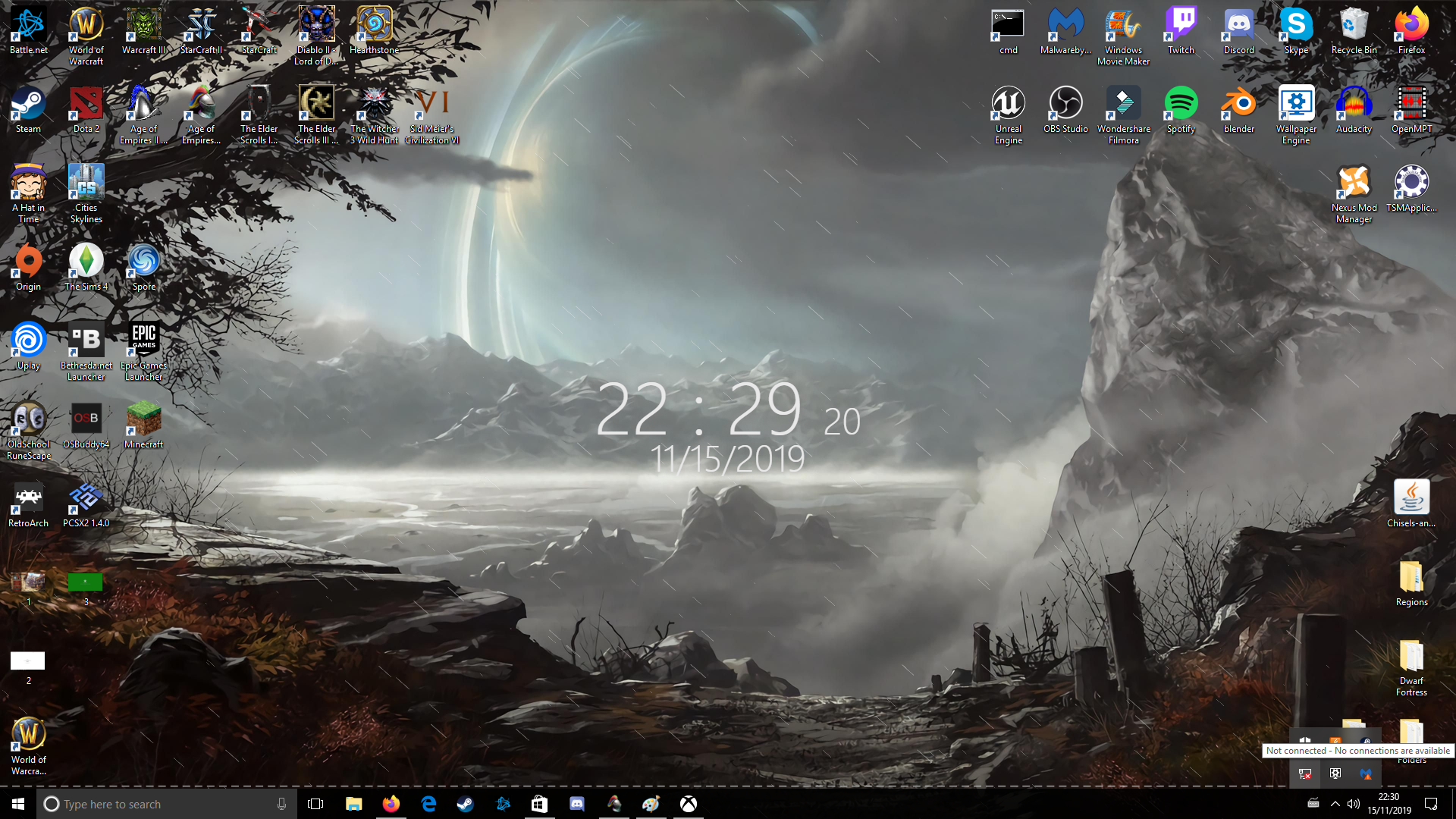Viewport: 1456px width, 819px height.
Task: Select the Skype desktop icon
Action: point(1297,32)
